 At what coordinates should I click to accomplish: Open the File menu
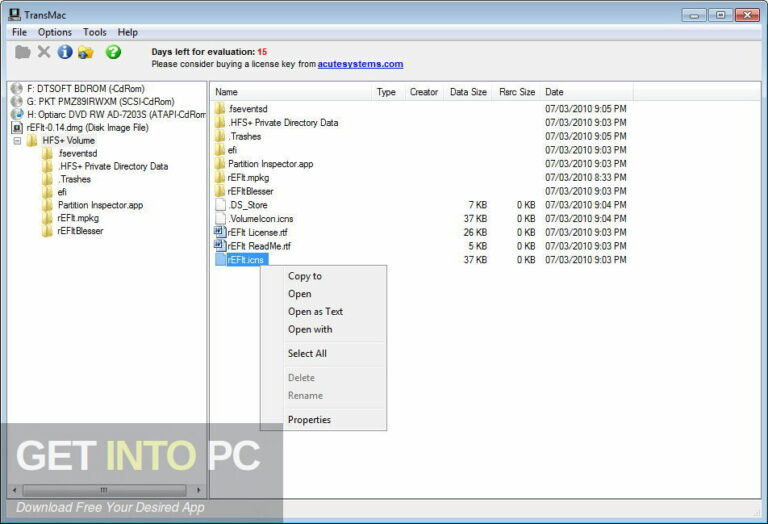tap(20, 32)
